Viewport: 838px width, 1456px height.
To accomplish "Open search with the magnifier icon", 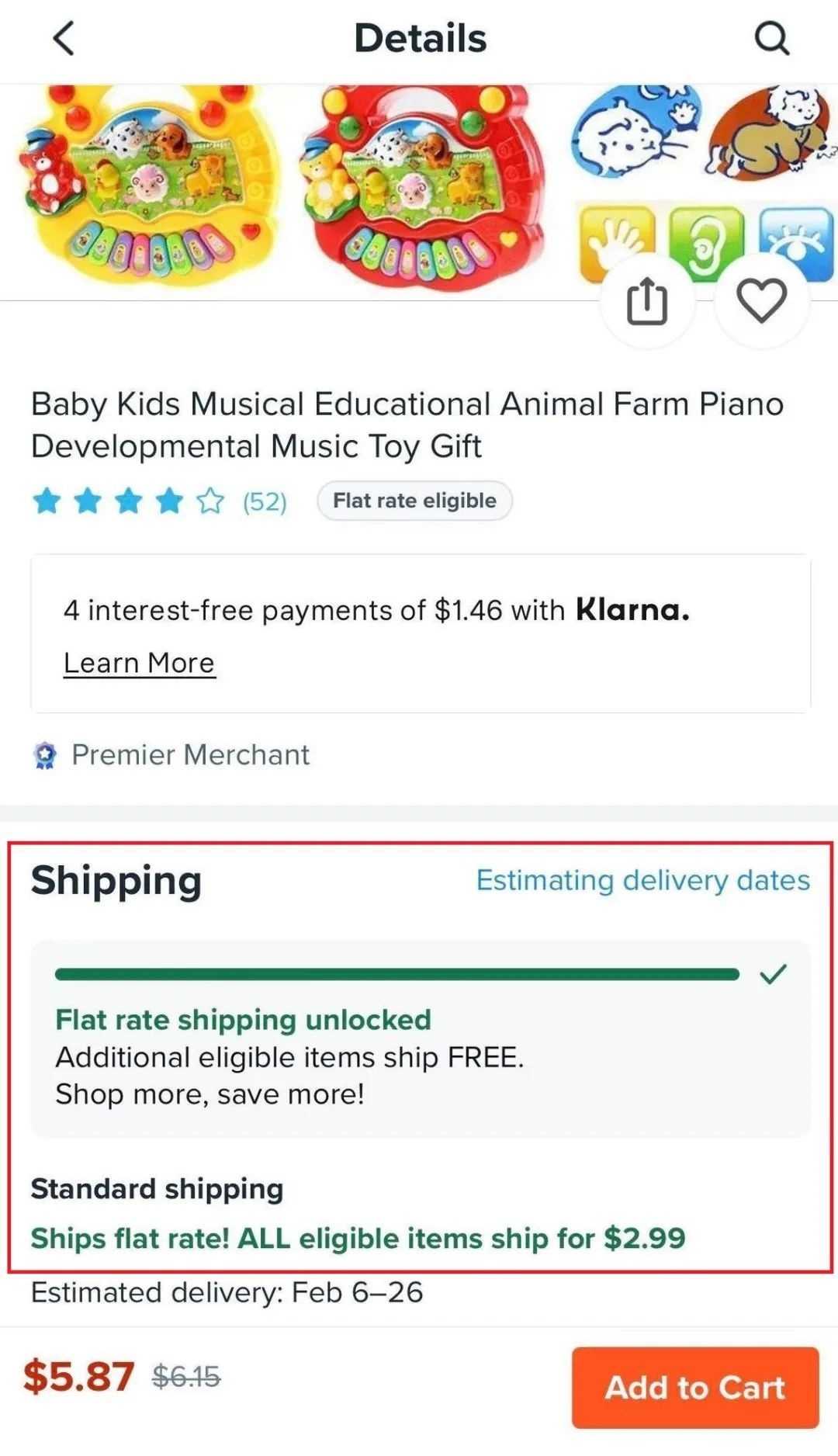I will (771, 38).
